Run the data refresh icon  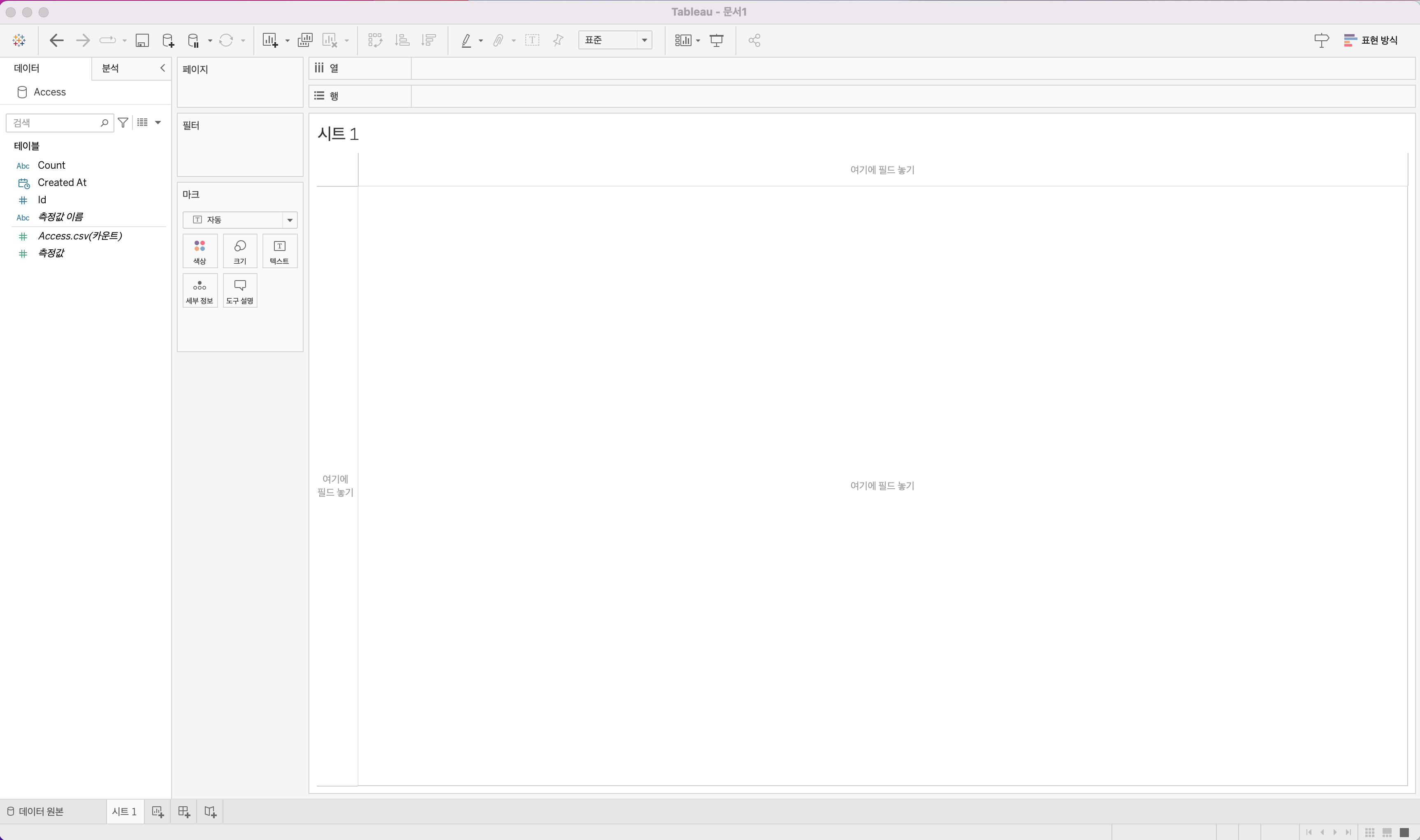tap(226, 40)
